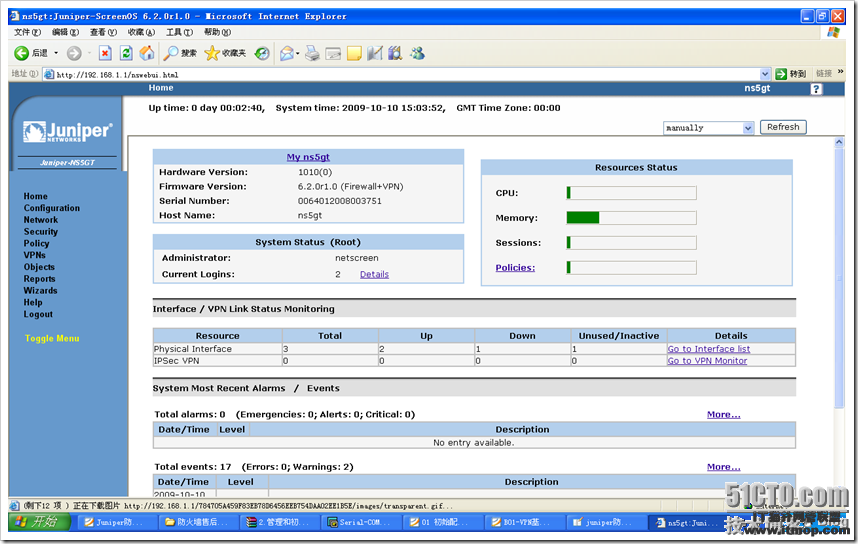
Task: Open the Policies link in Resources Status
Action: point(515,268)
